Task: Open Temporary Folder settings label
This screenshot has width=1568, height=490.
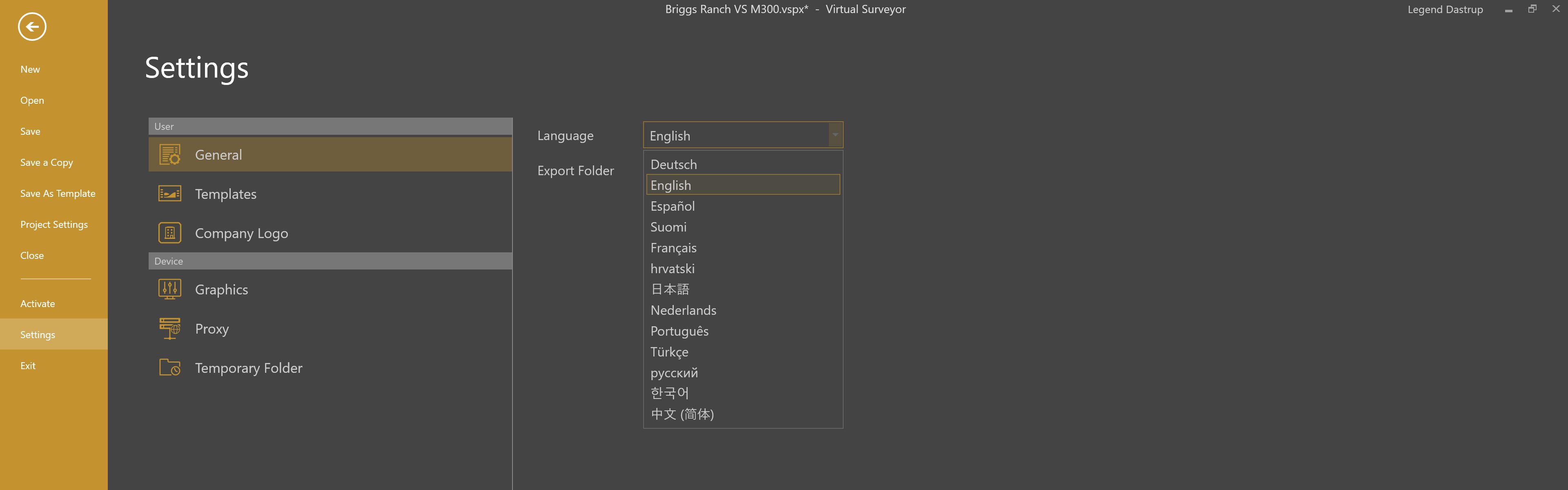Action: [248, 367]
